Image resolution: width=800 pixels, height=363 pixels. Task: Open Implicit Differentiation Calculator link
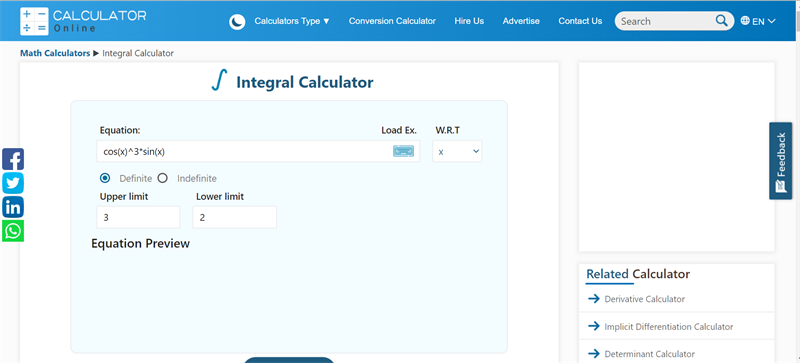point(669,327)
